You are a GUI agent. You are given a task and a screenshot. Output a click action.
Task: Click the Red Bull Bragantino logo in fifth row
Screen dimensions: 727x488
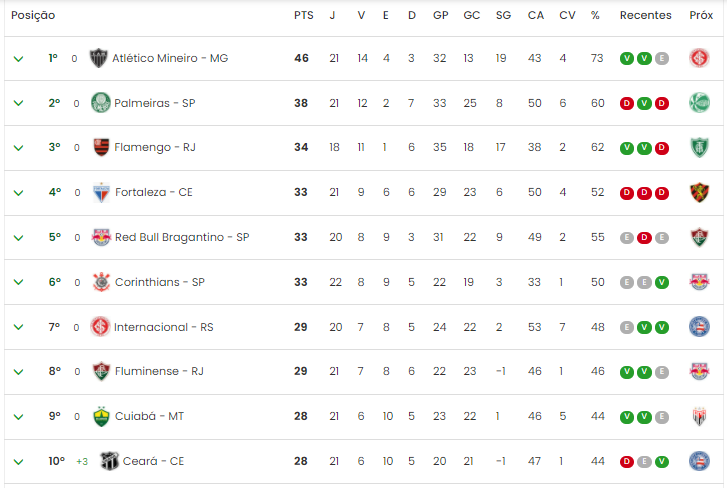101,237
